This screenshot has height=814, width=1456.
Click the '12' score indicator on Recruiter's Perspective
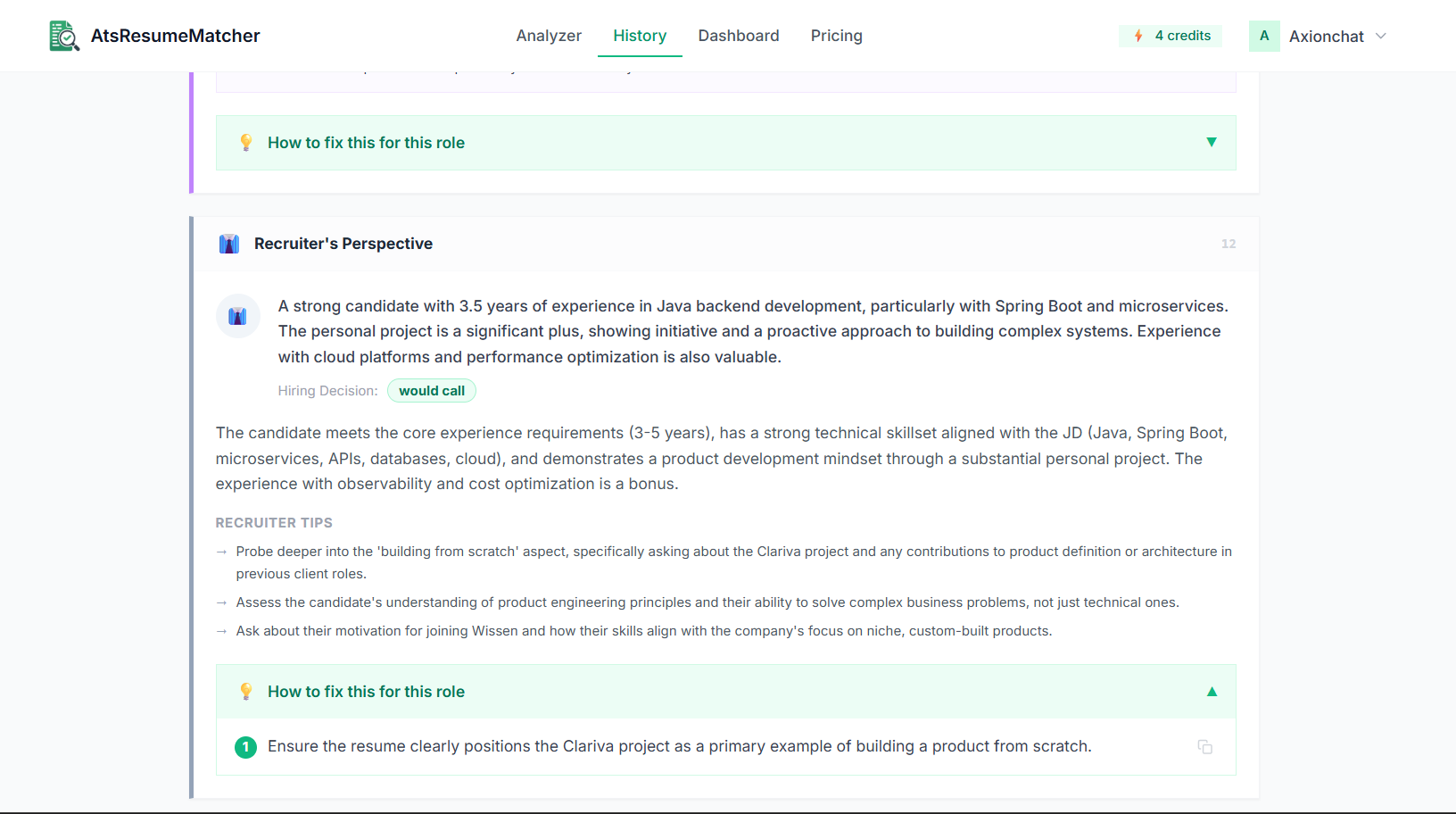(x=1228, y=243)
